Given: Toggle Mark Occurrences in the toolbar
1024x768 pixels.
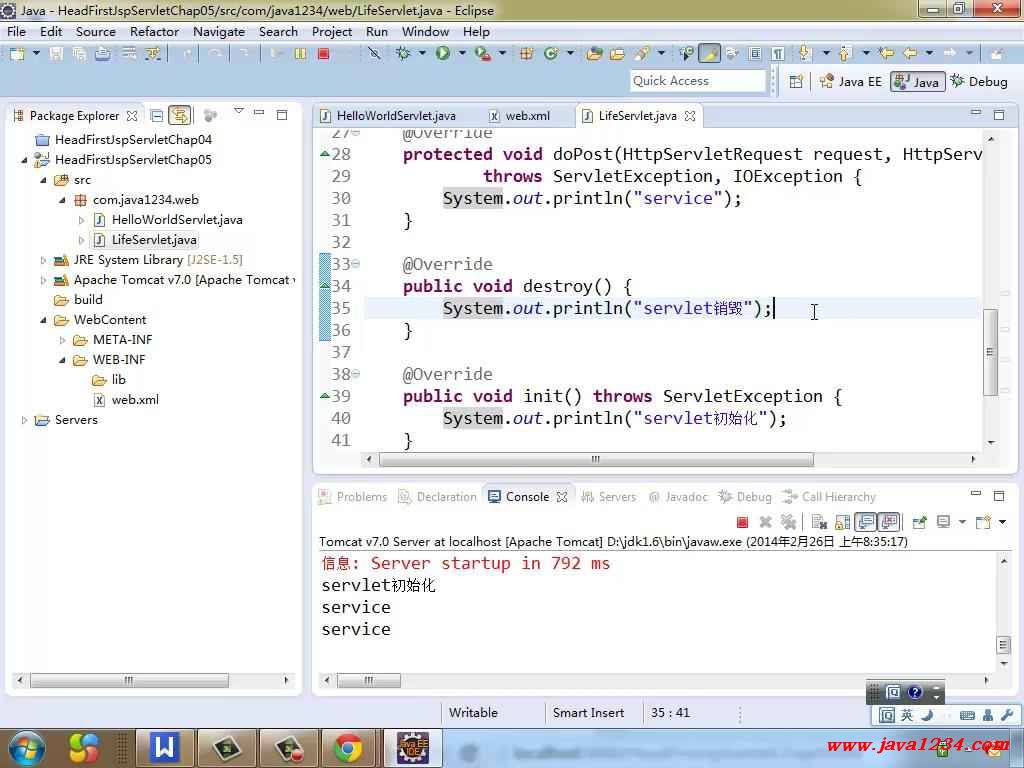Looking at the screenshot, I should (x=709, y=54).
